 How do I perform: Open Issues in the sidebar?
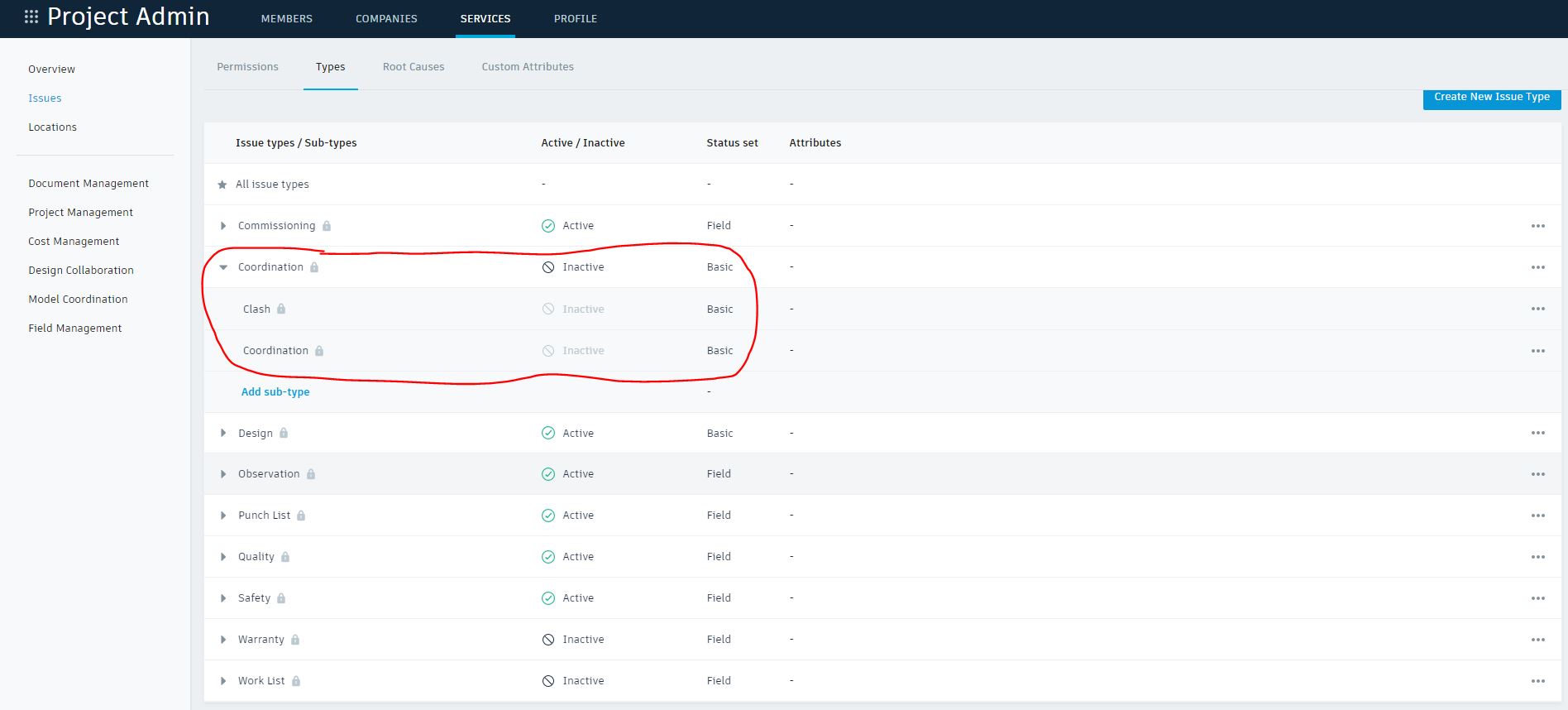(45, 98)
